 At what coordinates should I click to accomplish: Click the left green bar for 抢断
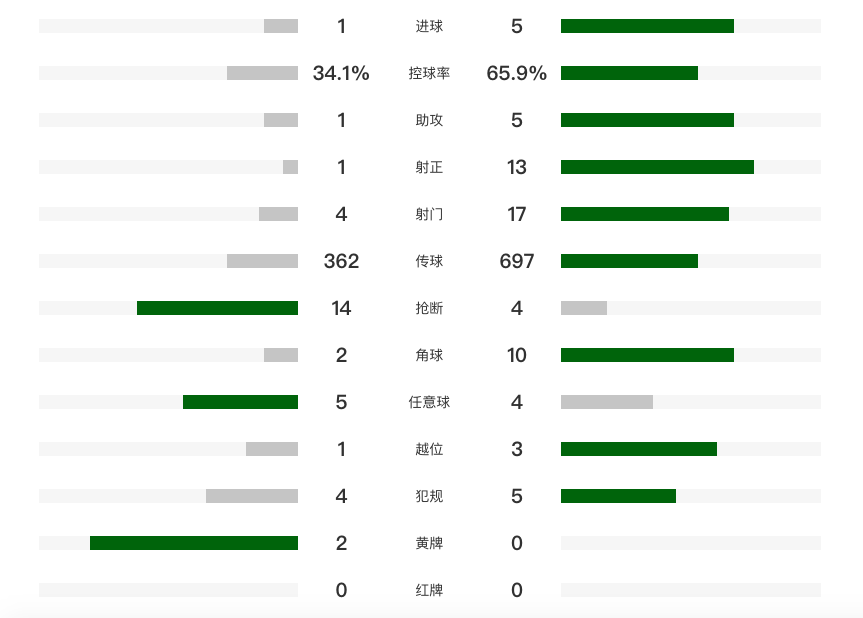(x=217, y=308)
